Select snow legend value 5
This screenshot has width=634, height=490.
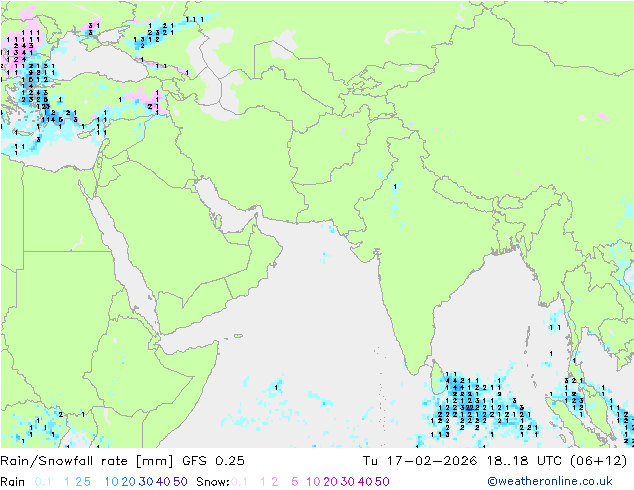(295, 482)
